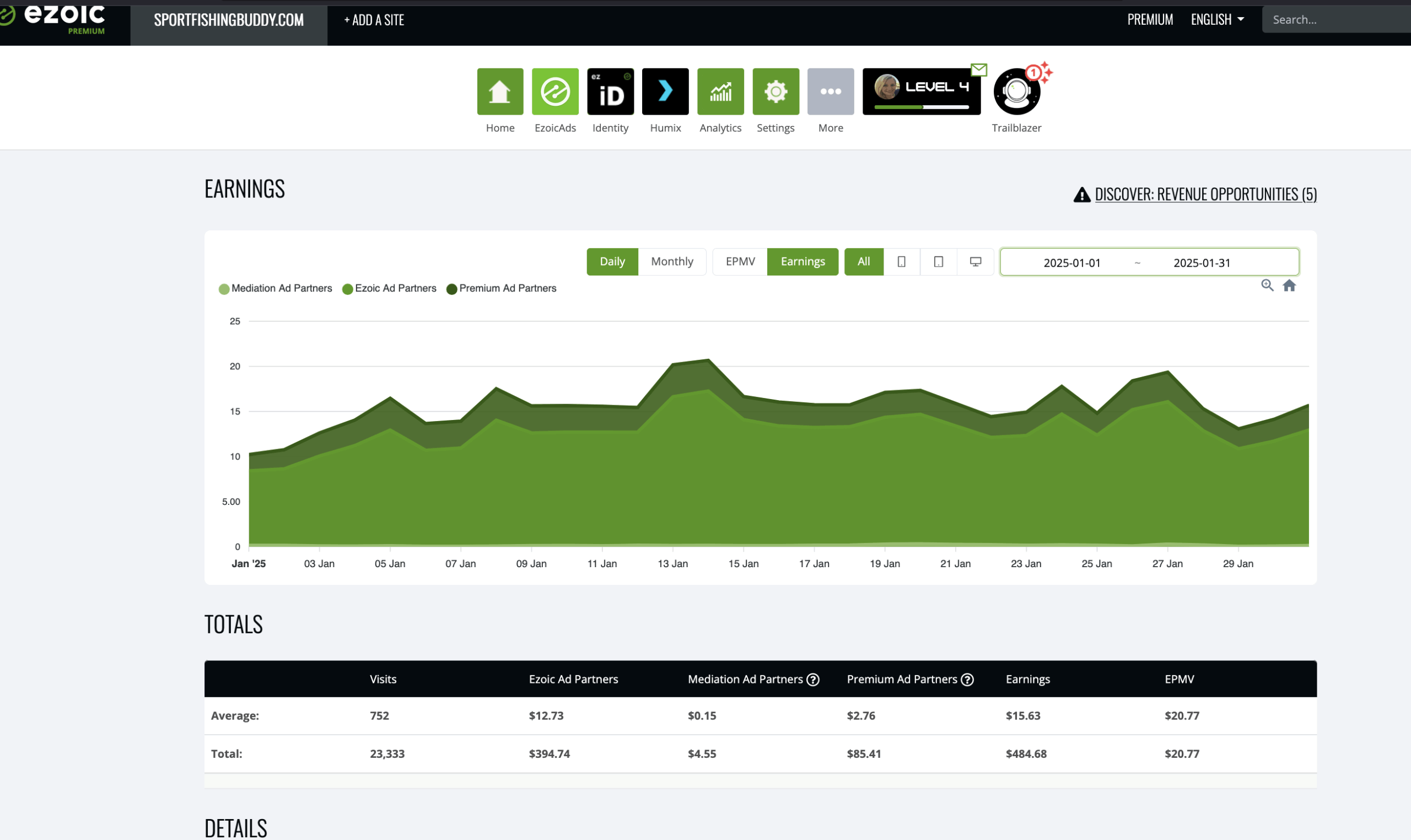Toggle Premium Ad Partners legend series
The width and height of the screenshot is (1411, 840).
[502, 289]
